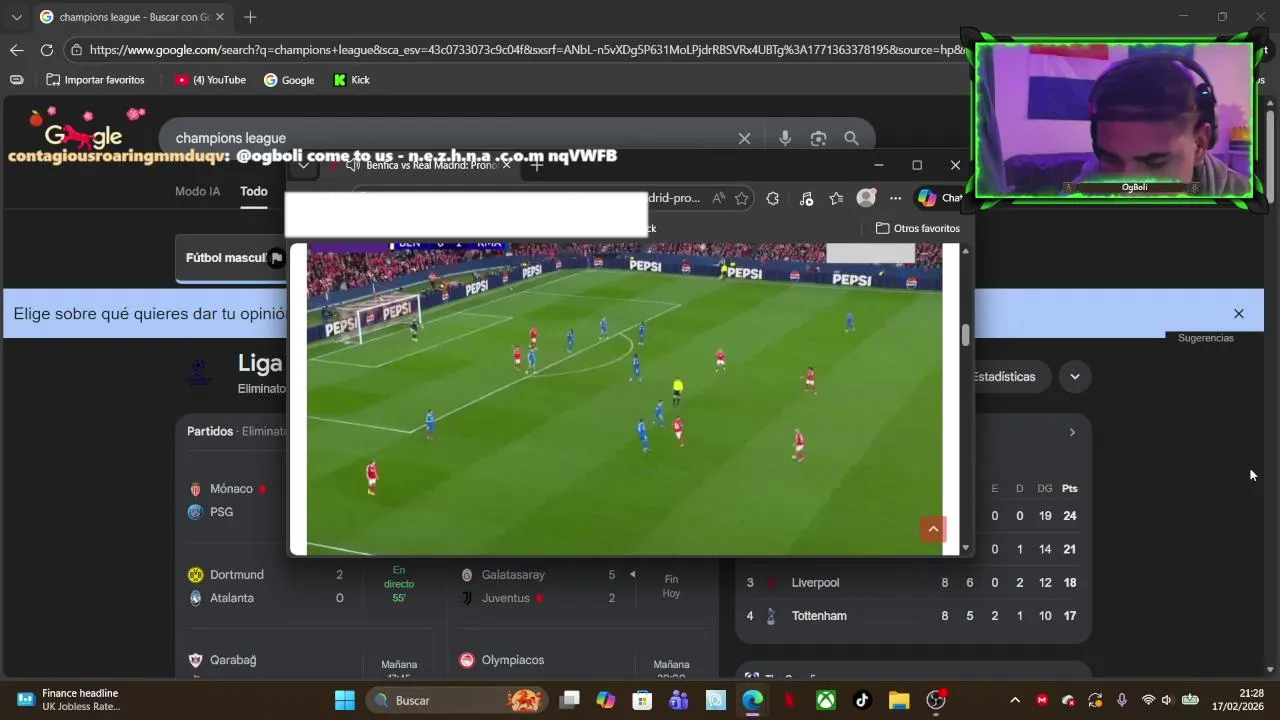Open Google Lens image search icon
The height and width of the screenshot is (720, 1280).
818,139
